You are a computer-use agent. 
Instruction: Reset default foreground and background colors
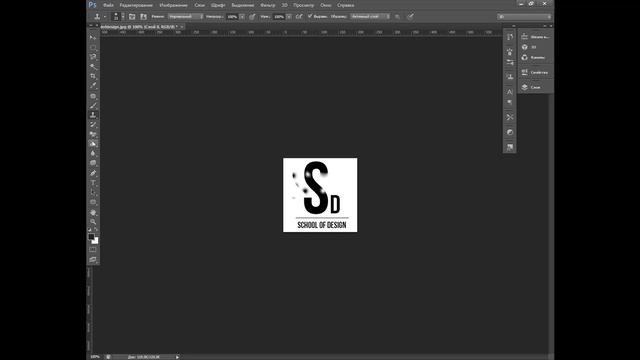click(90, 230)
